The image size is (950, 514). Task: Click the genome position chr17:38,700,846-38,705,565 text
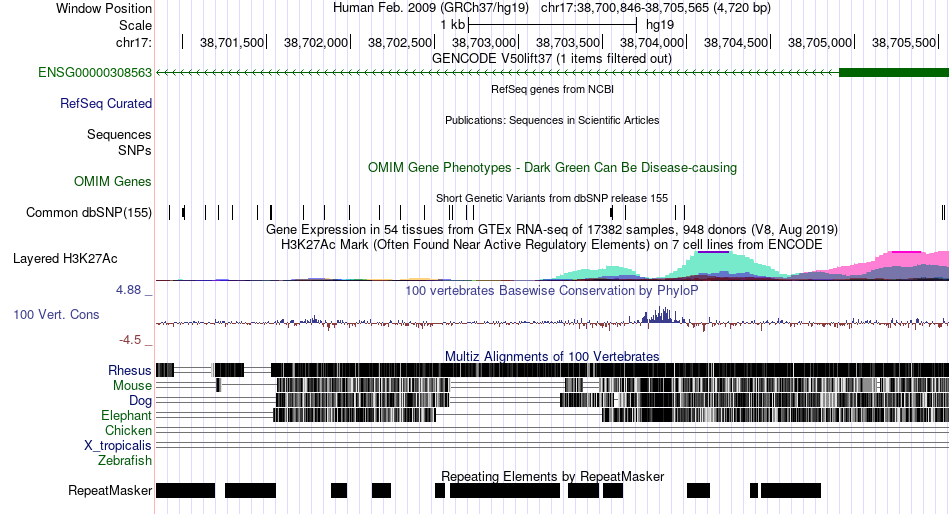point(656,8)
